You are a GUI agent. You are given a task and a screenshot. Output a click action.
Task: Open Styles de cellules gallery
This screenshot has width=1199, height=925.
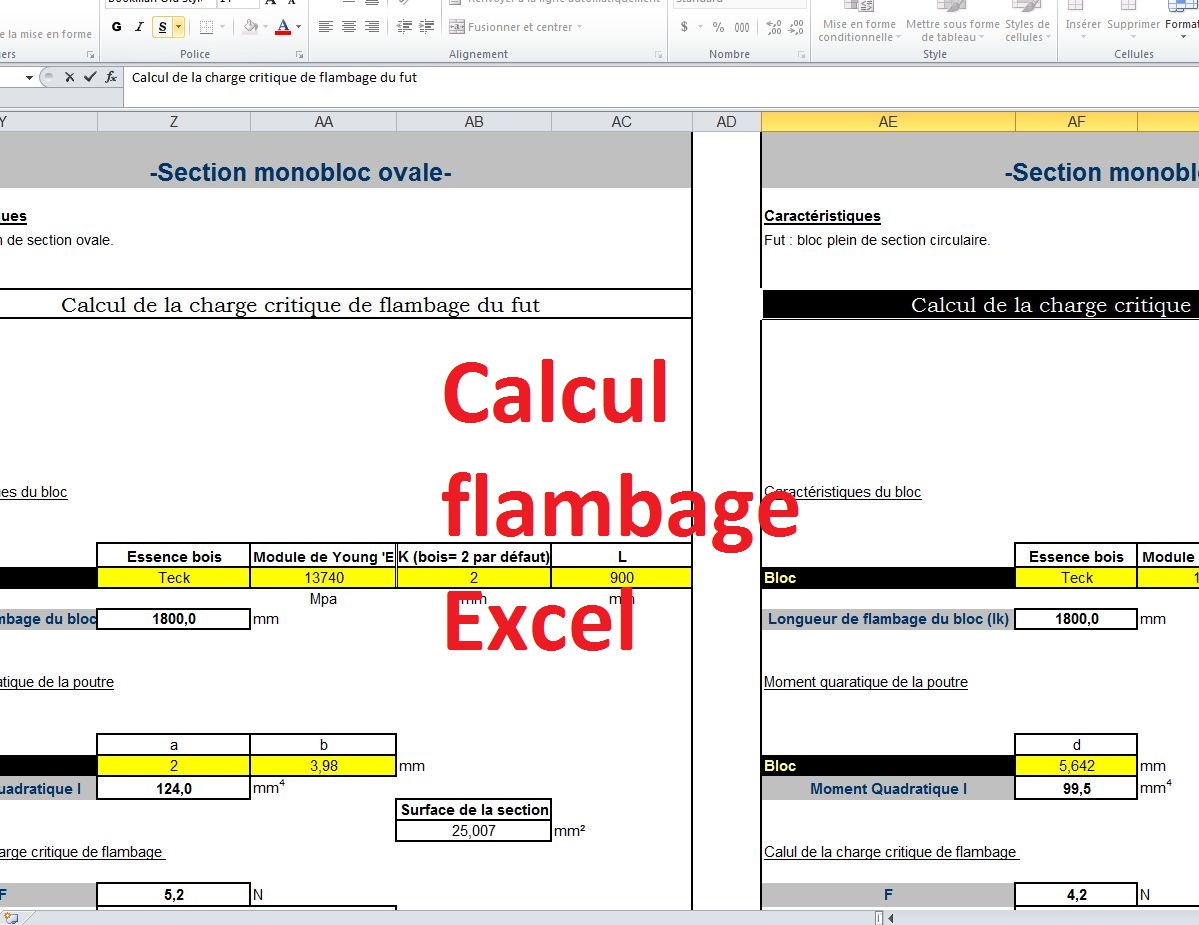[1027, 21]
